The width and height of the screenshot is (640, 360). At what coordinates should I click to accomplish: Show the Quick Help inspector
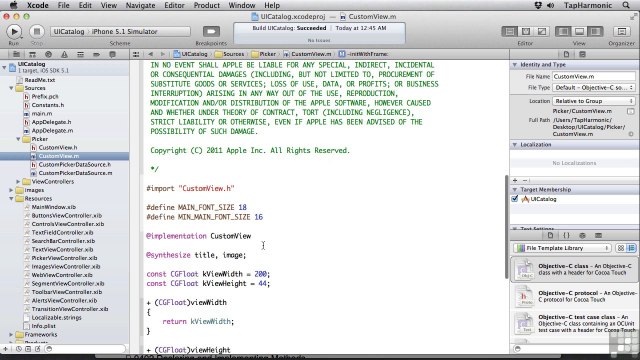point(582,54)
